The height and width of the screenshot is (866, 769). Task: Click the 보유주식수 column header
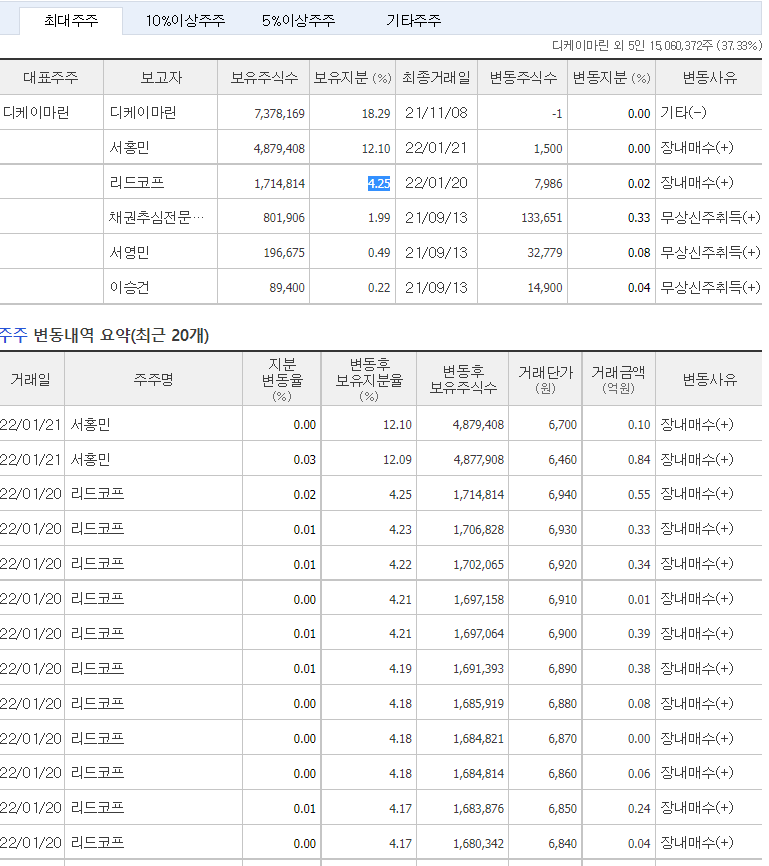(x=264, y=77)
